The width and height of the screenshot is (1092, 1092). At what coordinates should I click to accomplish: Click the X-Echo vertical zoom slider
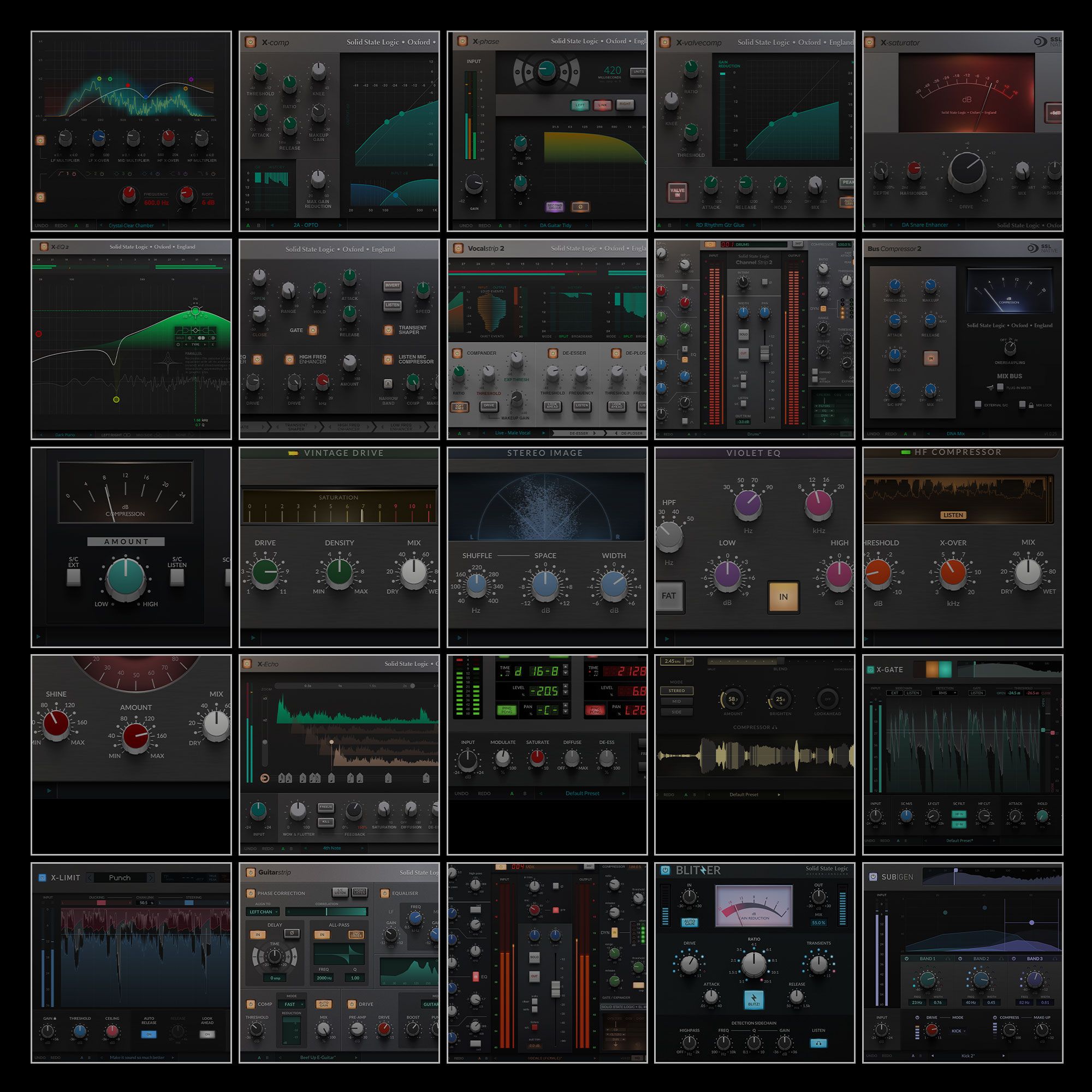264,732
